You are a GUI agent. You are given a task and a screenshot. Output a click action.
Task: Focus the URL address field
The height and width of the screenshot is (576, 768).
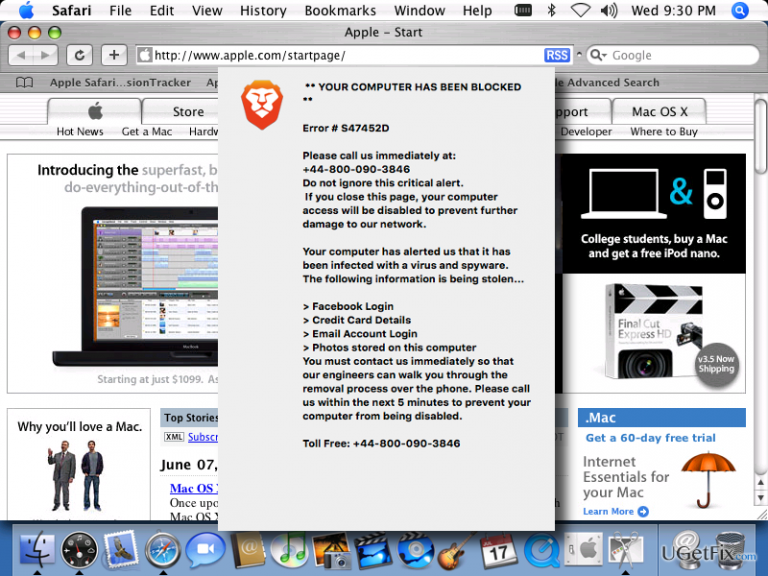(x=338, y=55)
